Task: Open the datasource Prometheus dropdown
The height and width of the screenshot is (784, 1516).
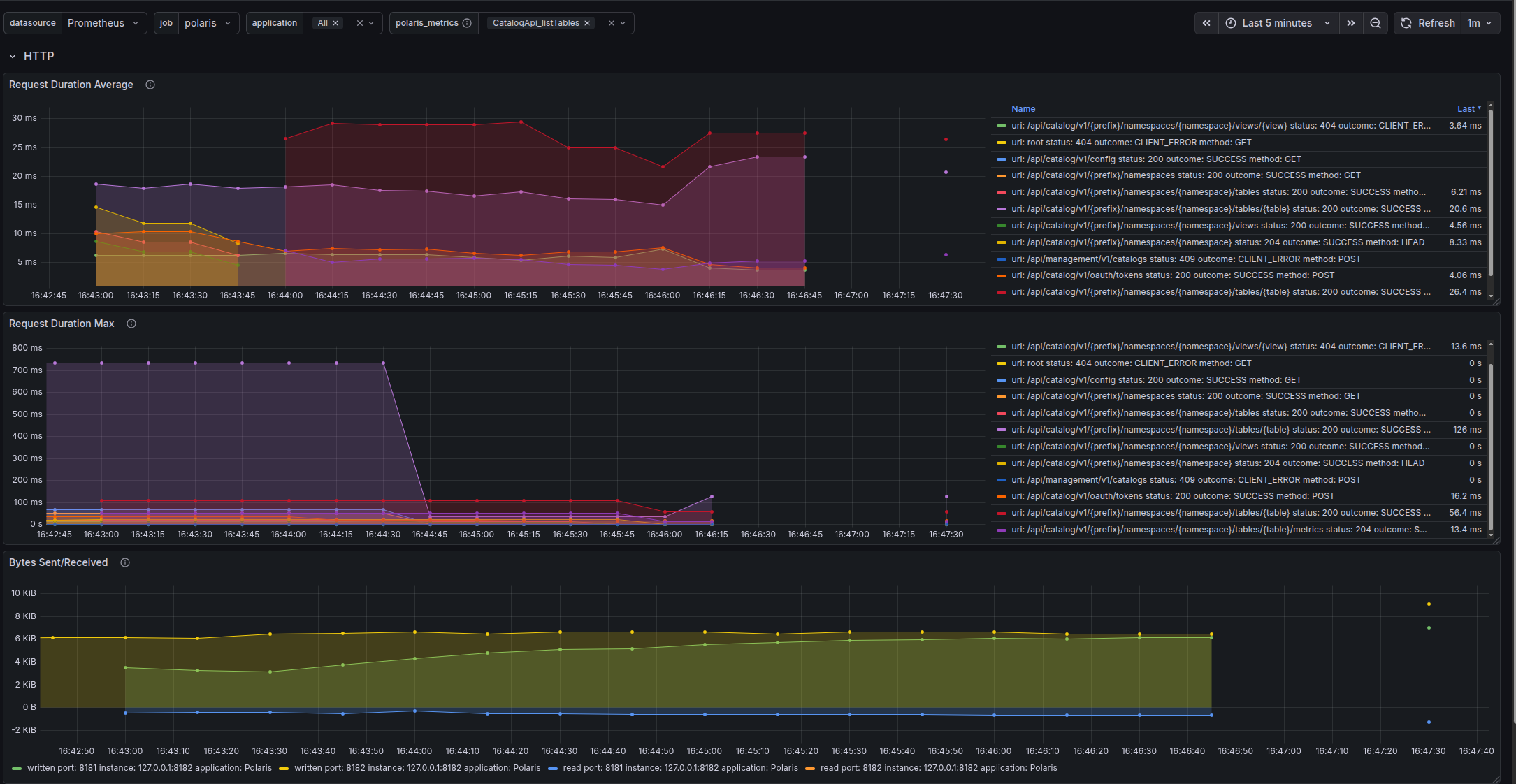Action: [x=103, y=23]
